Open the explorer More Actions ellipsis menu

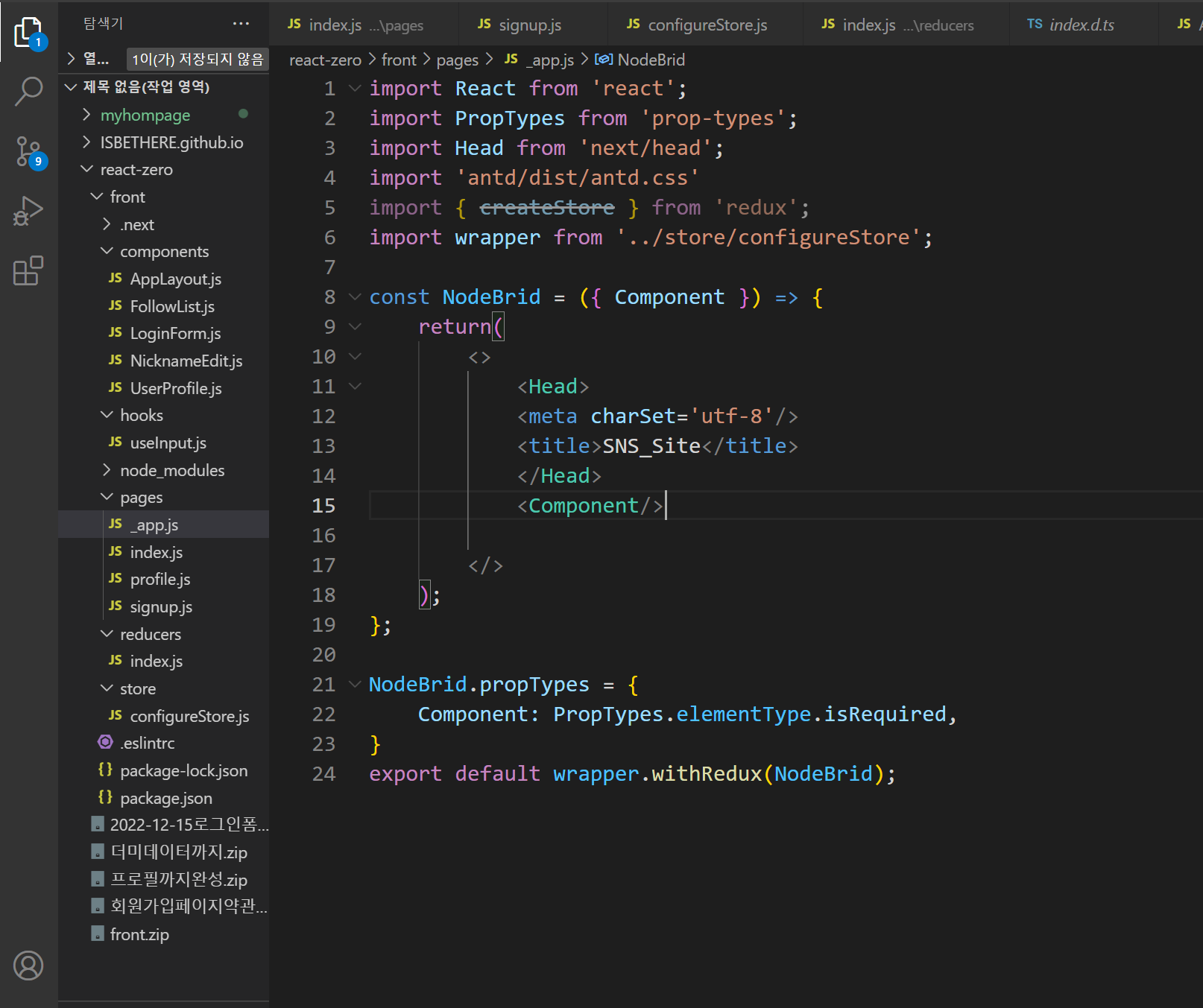pos(241,24)
